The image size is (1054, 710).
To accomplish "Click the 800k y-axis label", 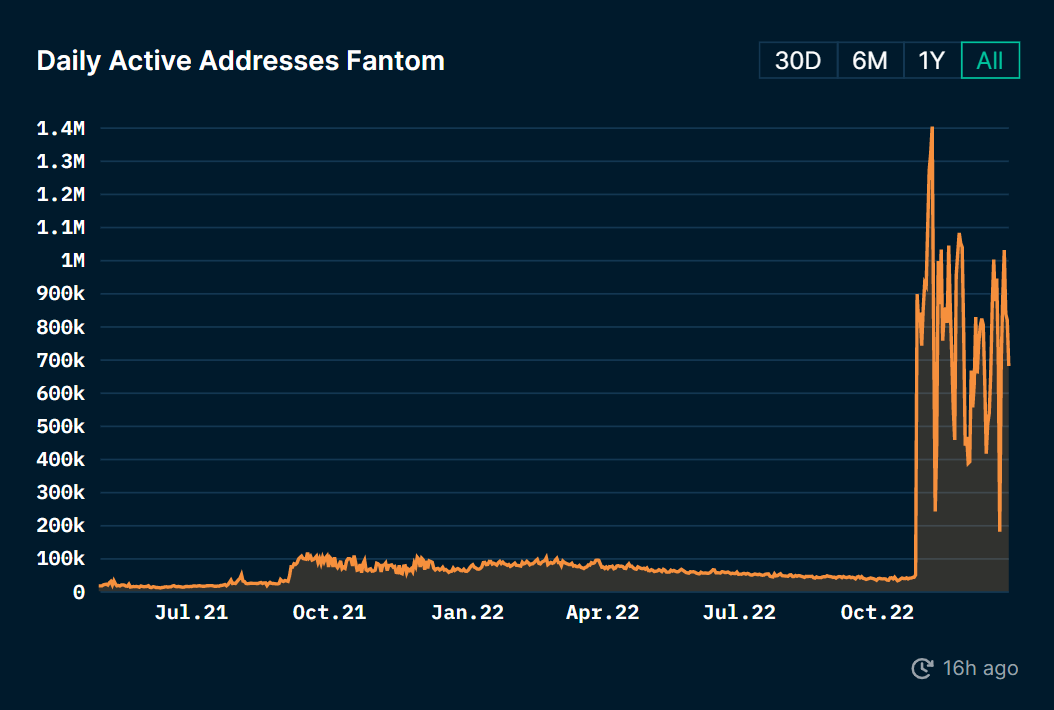I will [x=60, y=327].
